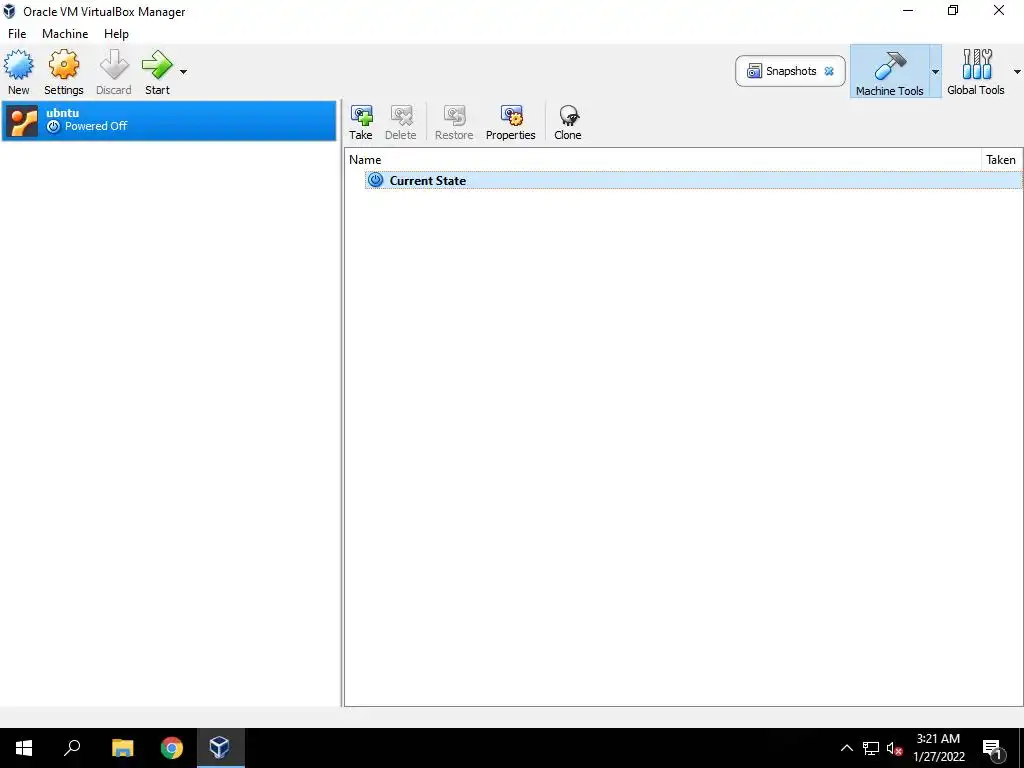Open Global Tools icon

click(976, 72)
